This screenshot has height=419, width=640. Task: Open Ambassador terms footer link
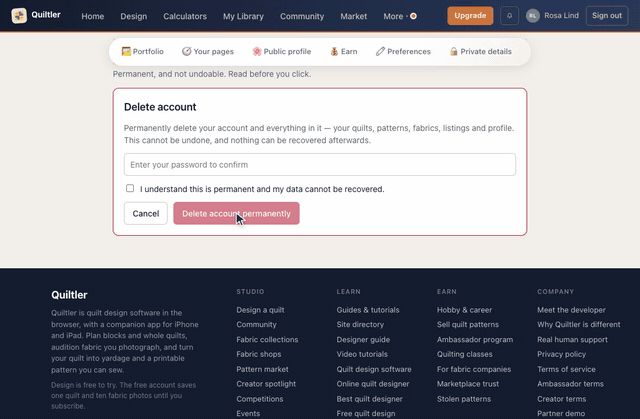[x=570, y=384]
